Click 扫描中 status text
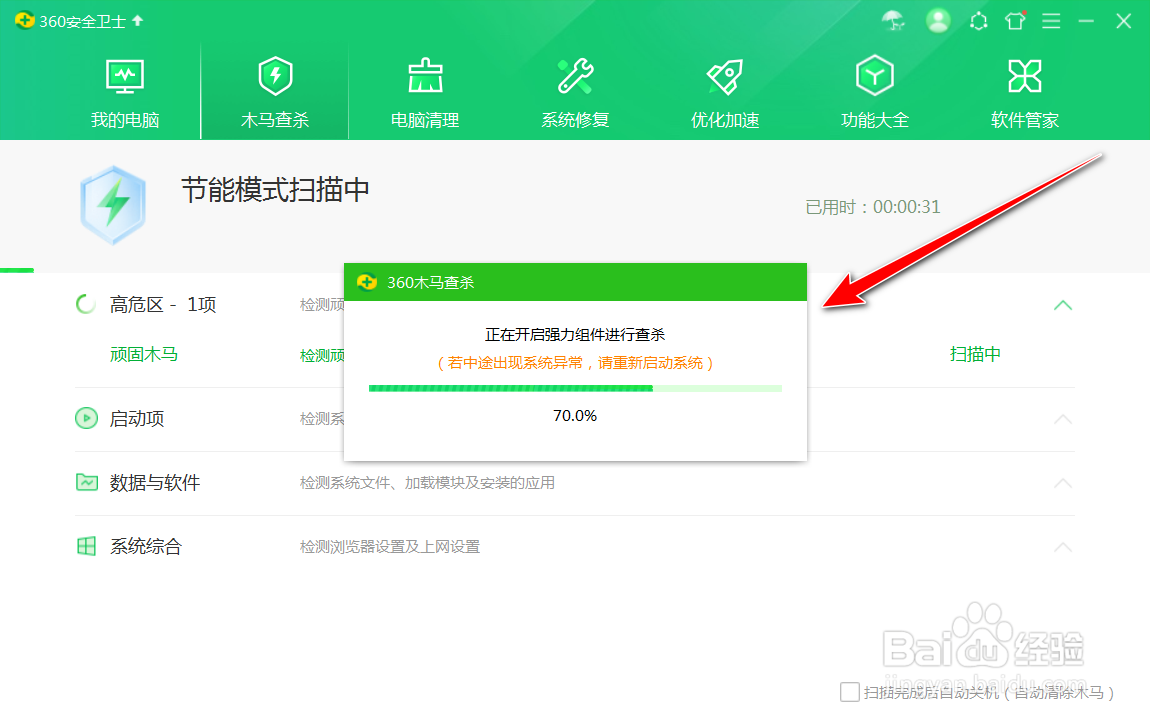Screen dimensions: 1150x725 pyautogui.click(x=975, y=355)
